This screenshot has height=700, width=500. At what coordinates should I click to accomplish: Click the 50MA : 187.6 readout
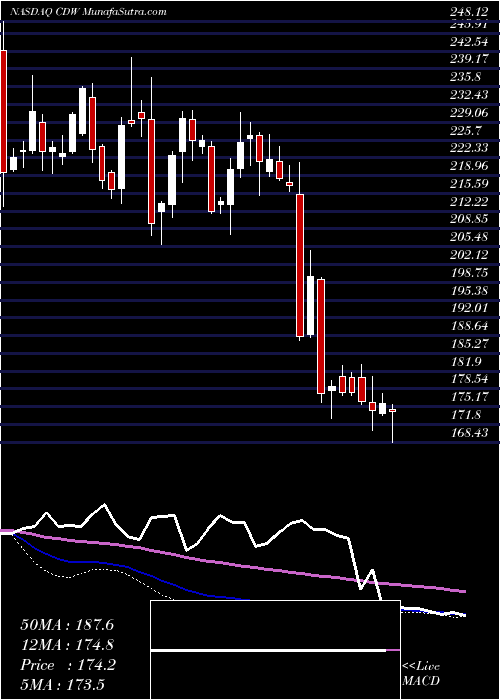(67, 625)
